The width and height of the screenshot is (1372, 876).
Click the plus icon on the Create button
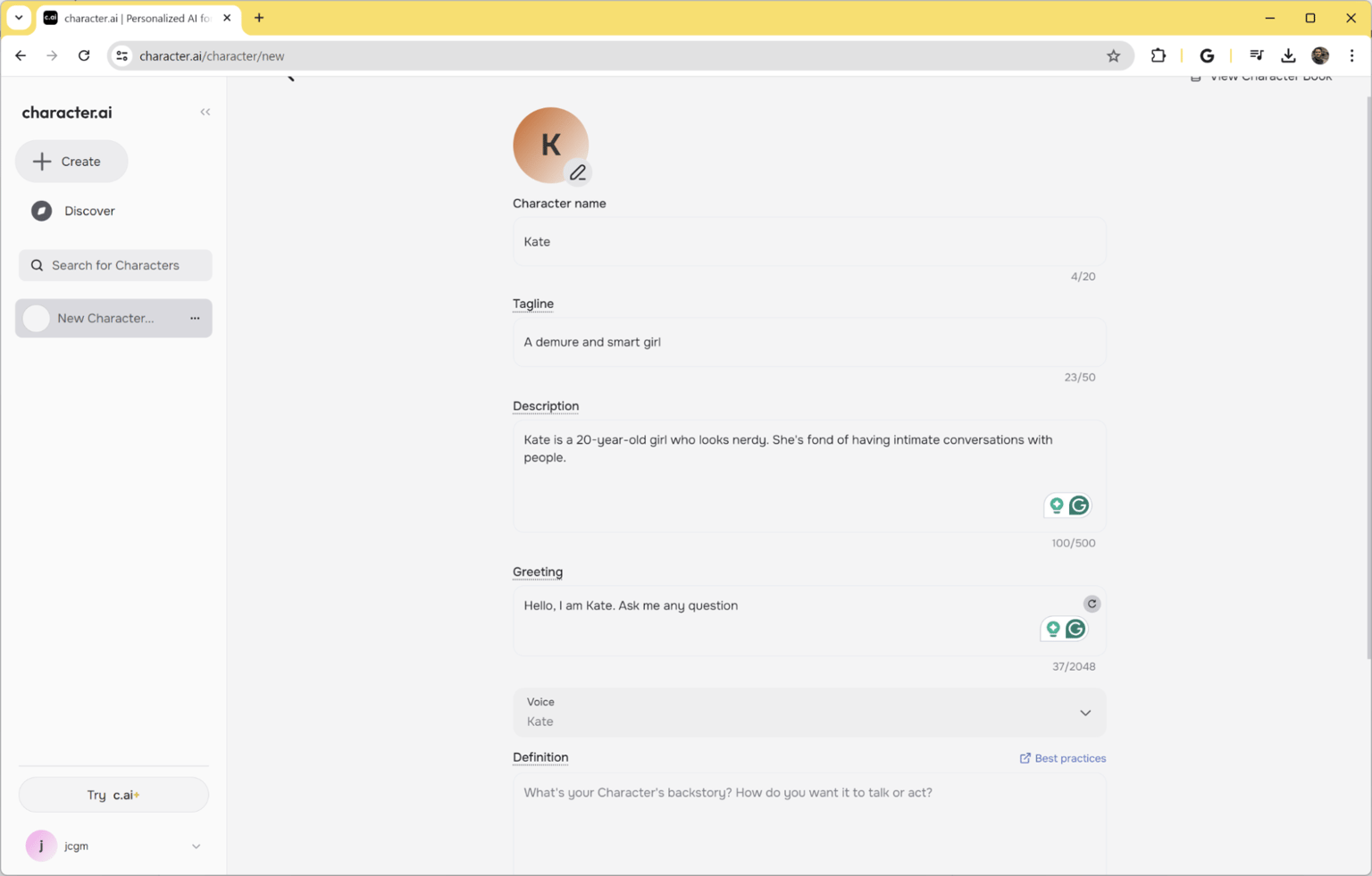coord(42,162)
